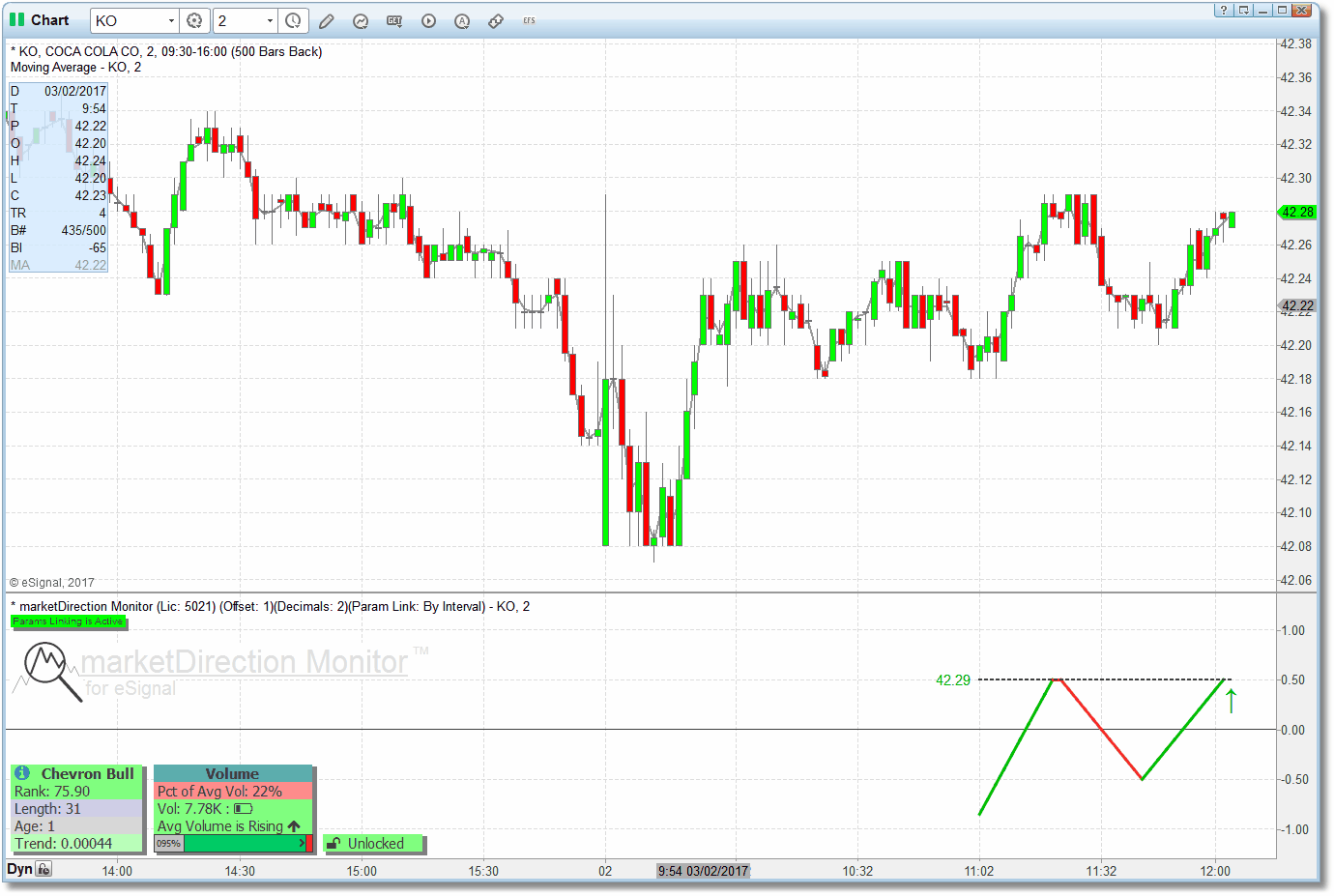This screenshot has width=1334, height=896.
Task: Click the MA 42.22 cursor data row
Action: coord(58,265)
